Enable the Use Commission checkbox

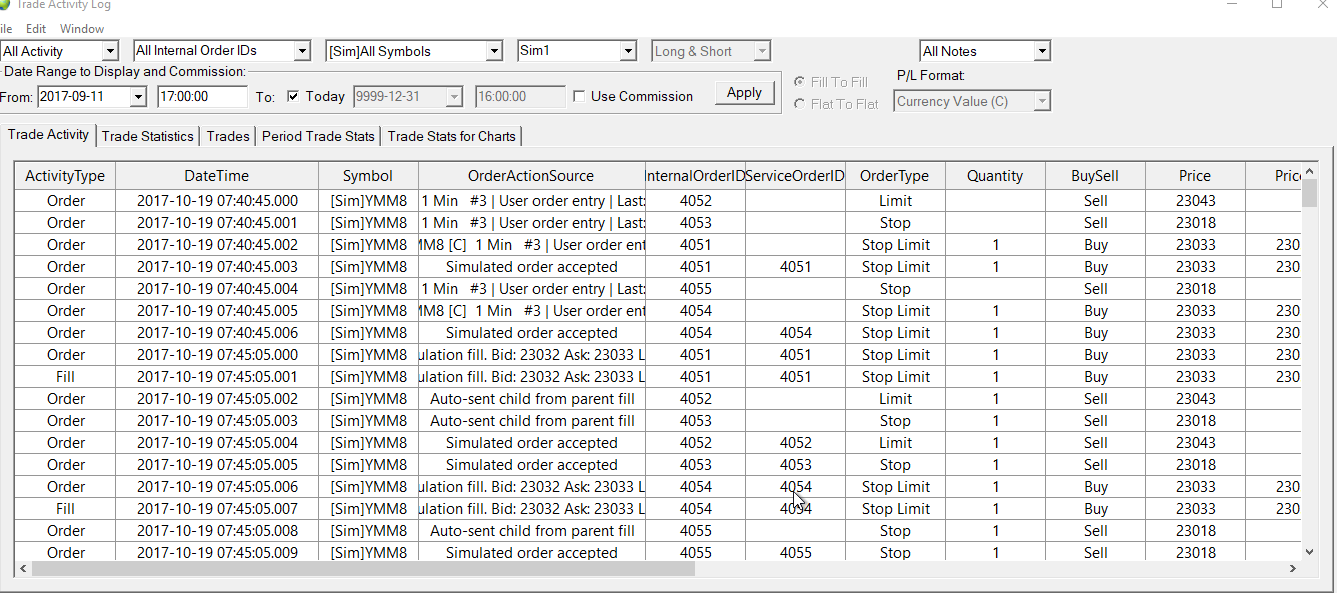pyautogui.click(x=579, y=97)
